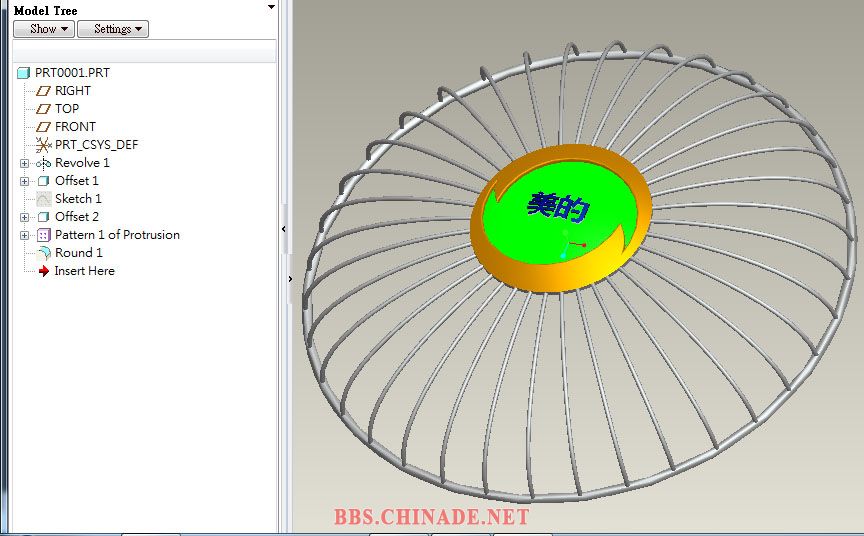Click the Revolve 1 feature icon
Screen dimensions: 864x536
[x=43, y=163]
